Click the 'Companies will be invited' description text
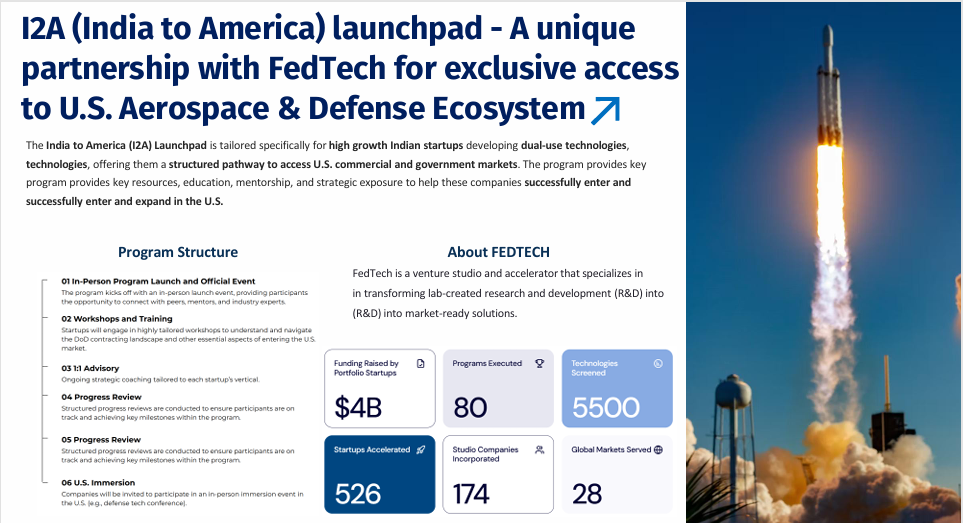963x523 pixels. pos(182,498)
